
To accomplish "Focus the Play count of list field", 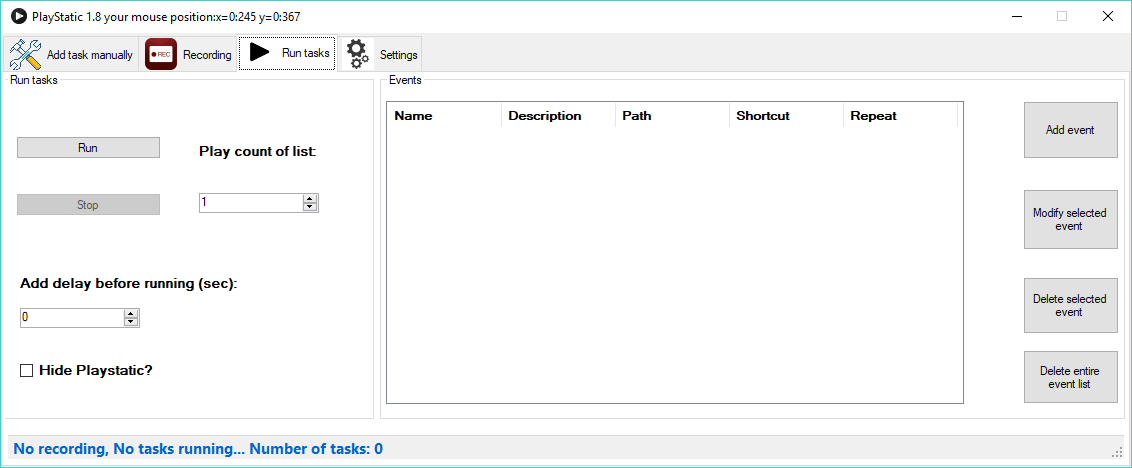I will pos(251,203).
